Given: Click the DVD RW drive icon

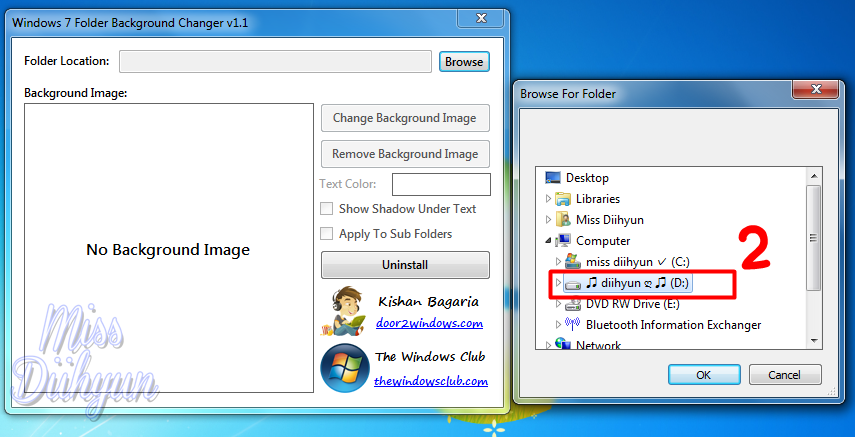Looking at the screenshot, I should tap(573, 304).
